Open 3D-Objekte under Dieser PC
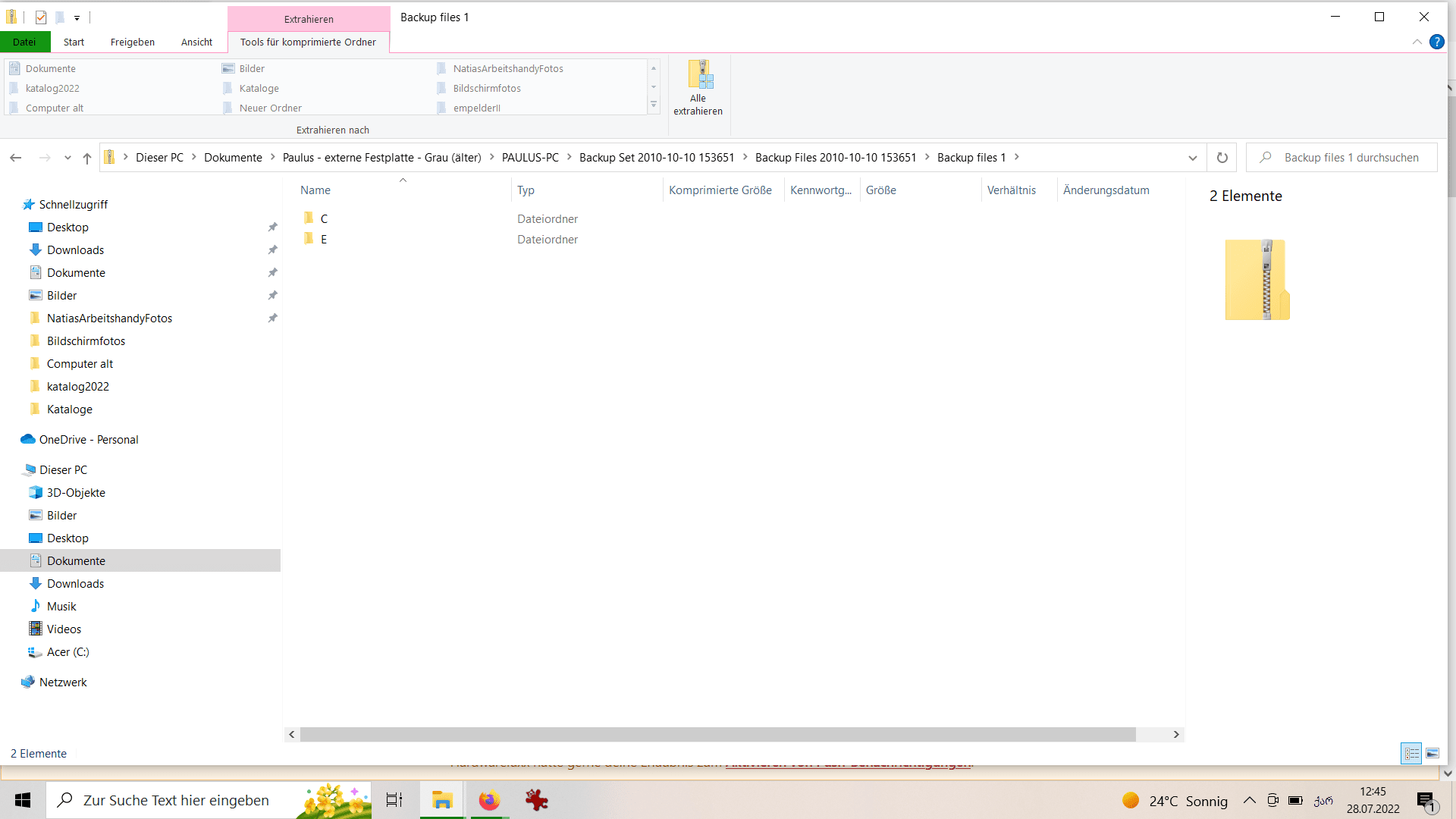Screen dimensions: 1456x819 coord(76,493)
